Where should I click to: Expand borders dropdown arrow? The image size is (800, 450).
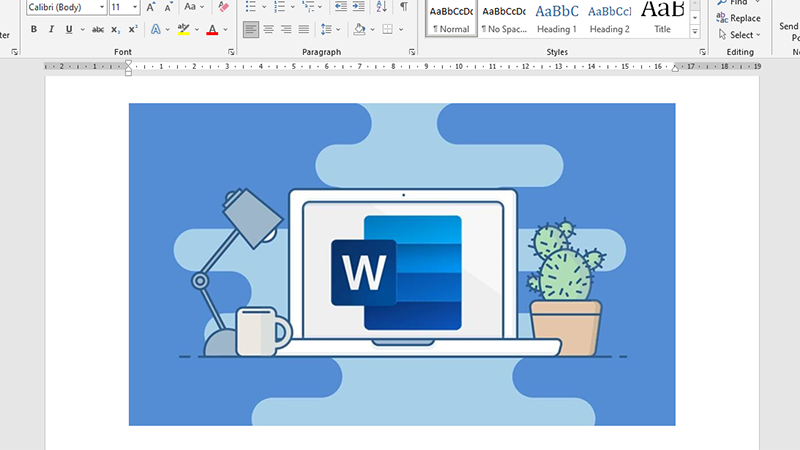point(401,29)
